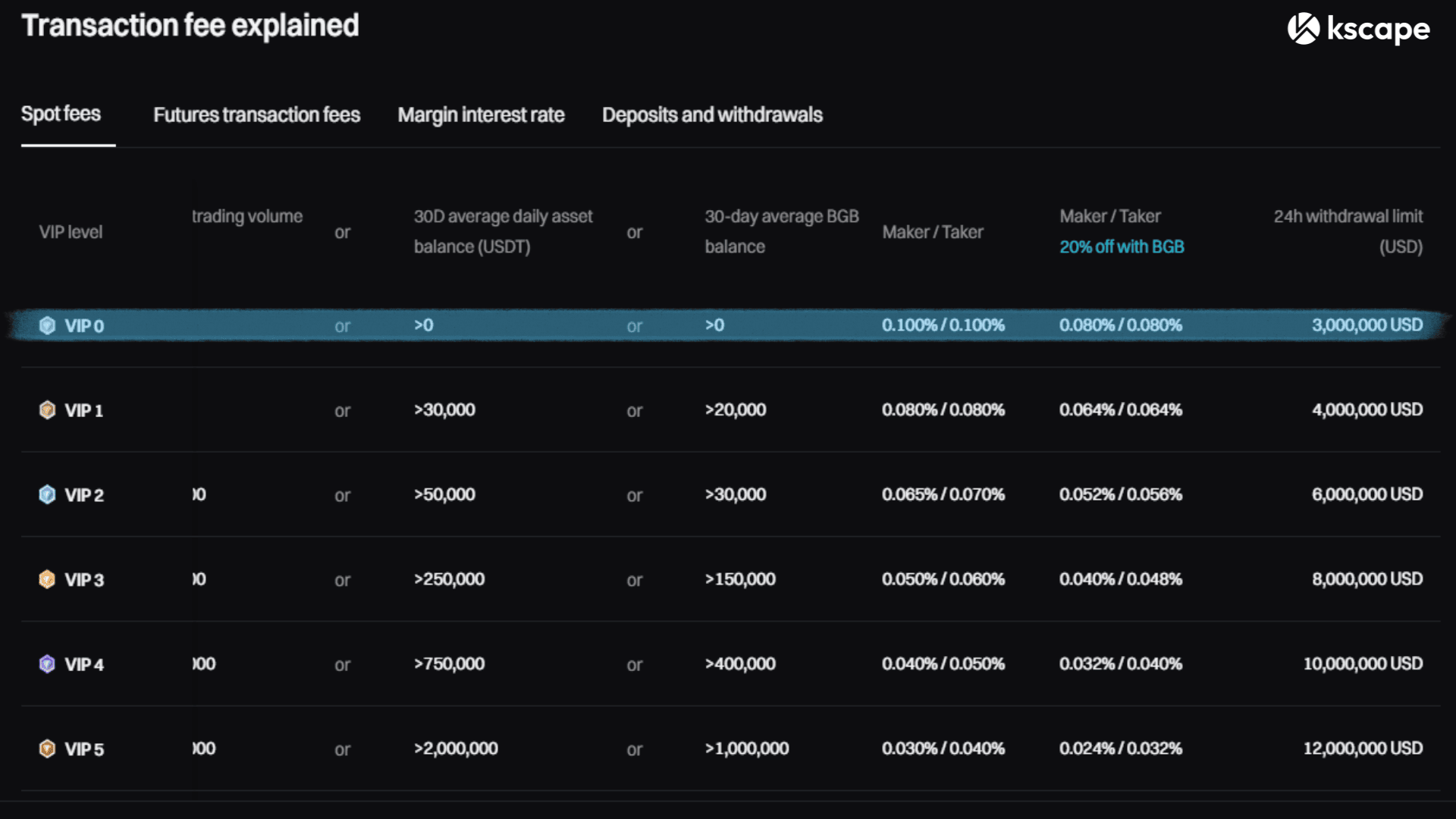Click the '24h withdrawal limit (USD)' header

1348,231
